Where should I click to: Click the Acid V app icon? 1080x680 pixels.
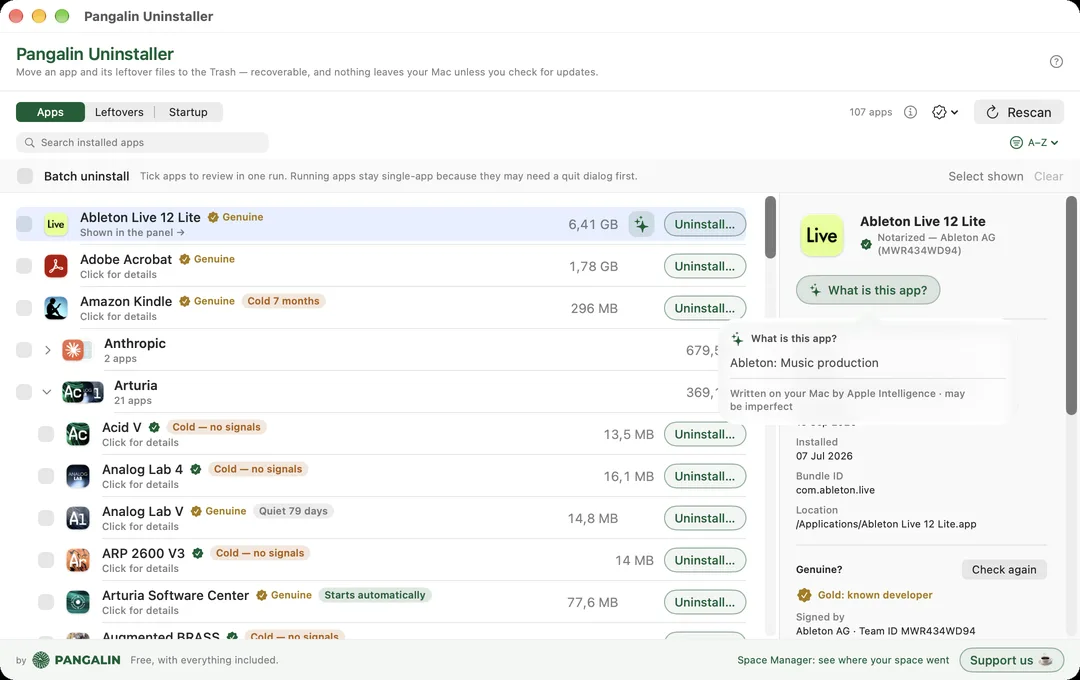pyautogui.click(x=78, y=435)
